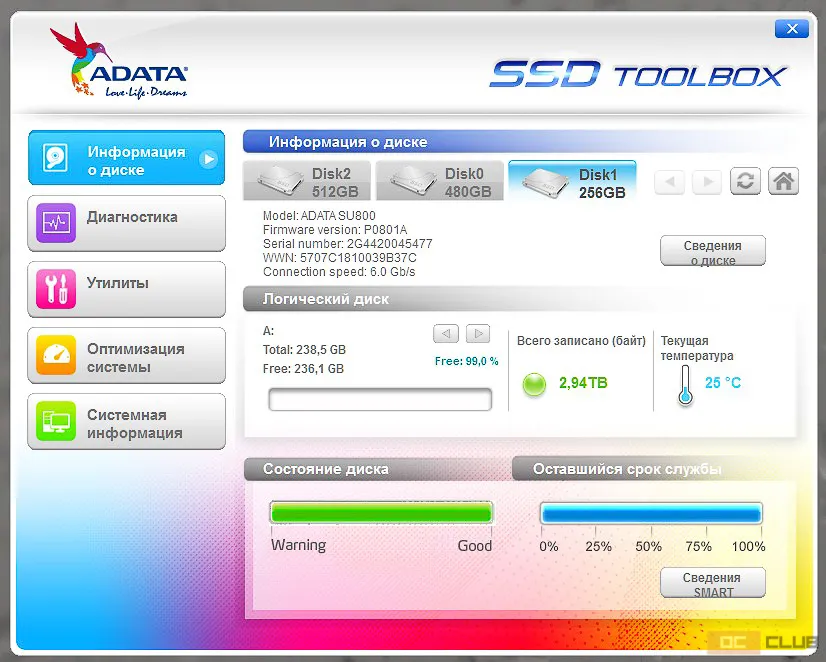This screenshot has width=826, height=662.
Task: Close the SSD Toolbox window
Action: [x=792, y=28]
